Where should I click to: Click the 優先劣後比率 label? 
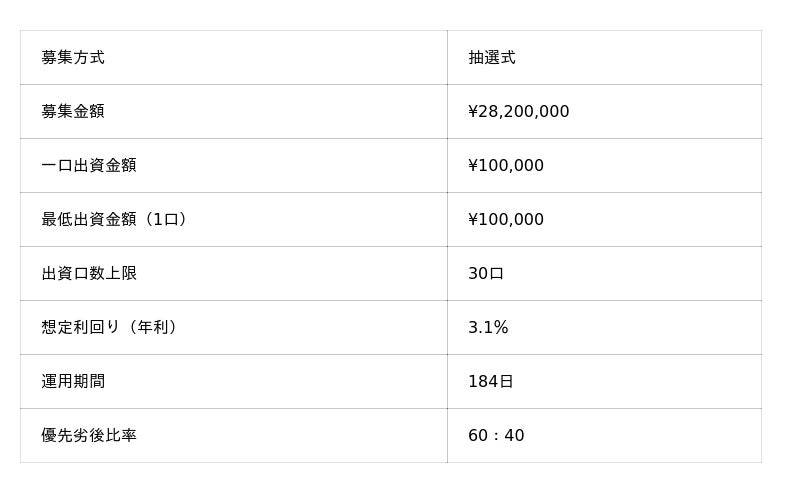(x=89, y=436)
